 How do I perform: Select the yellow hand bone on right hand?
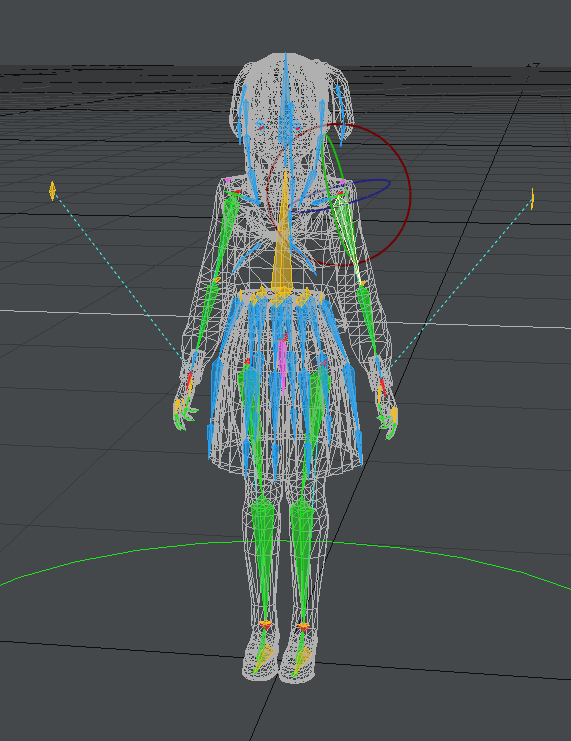[394, 416]
